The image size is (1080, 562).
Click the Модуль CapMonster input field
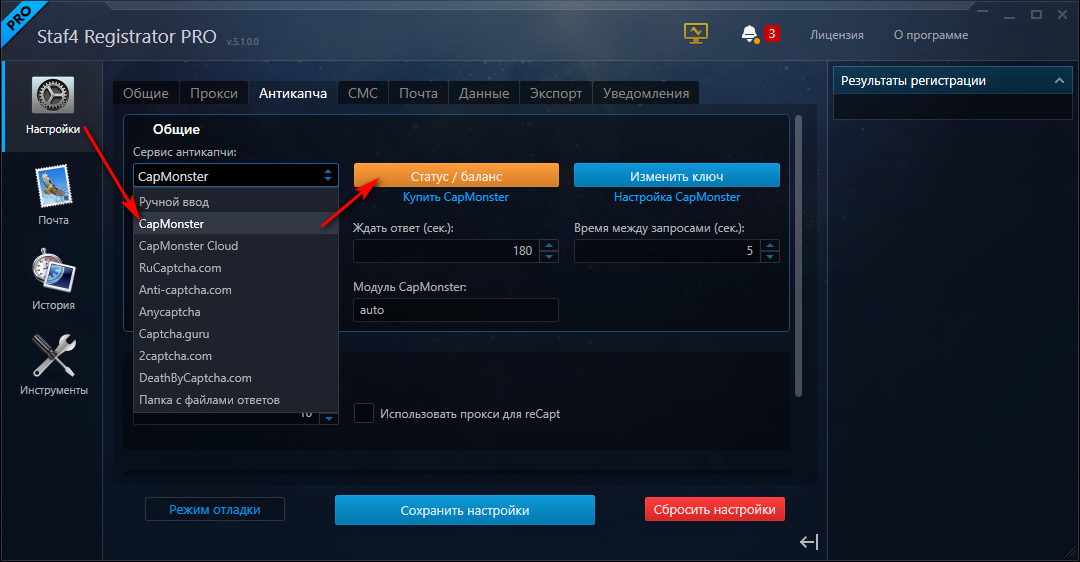pyautogui.click(x=455, y=310)
